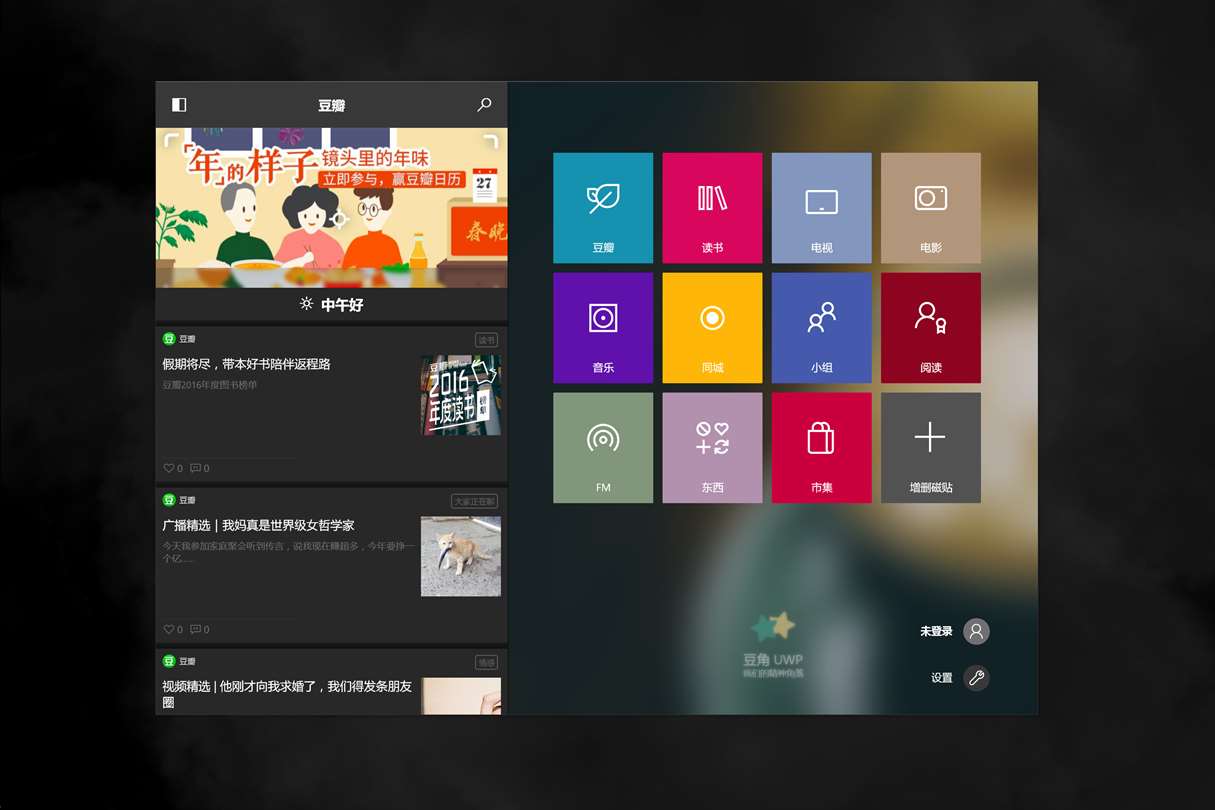
Task: Open the 市集 market tile
Action: (x=822, y=448)
